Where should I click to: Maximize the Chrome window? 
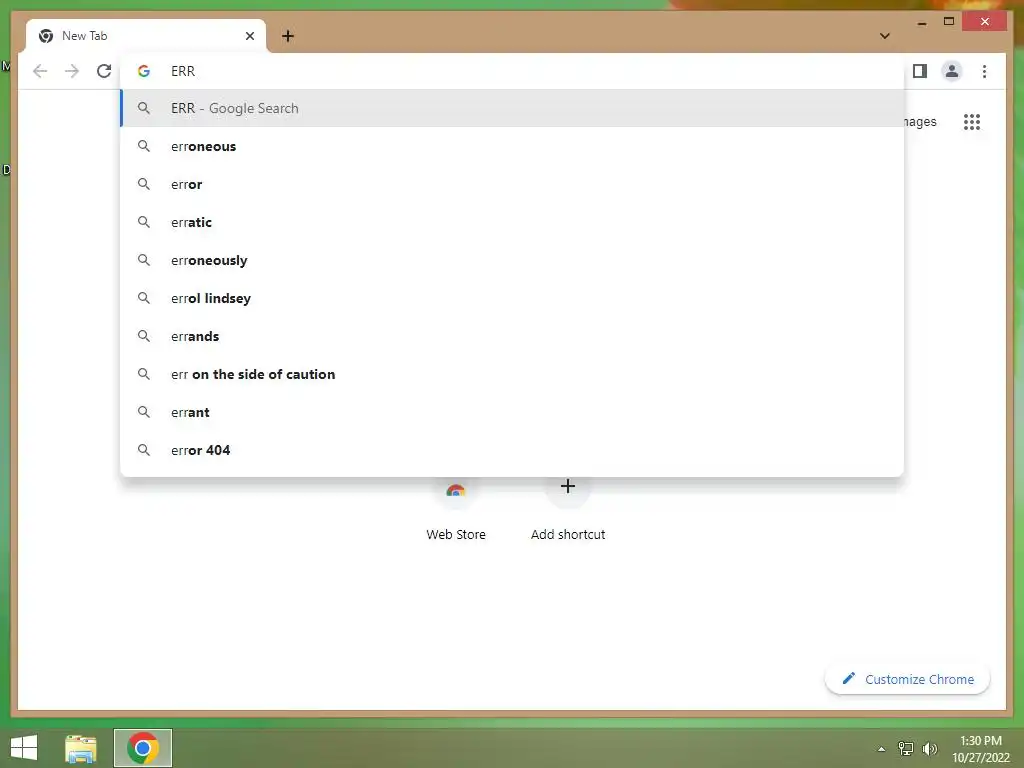(x=949, y=22)
